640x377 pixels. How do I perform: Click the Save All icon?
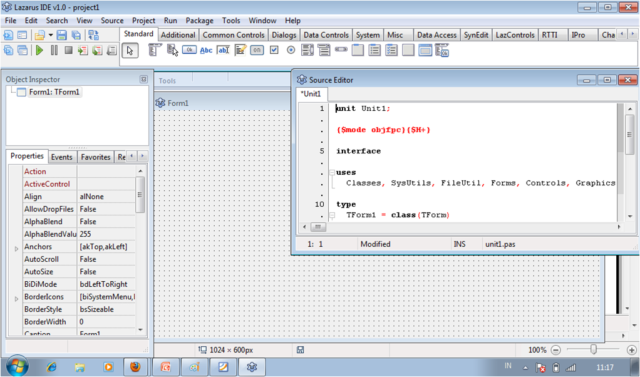tap(76, 35)
